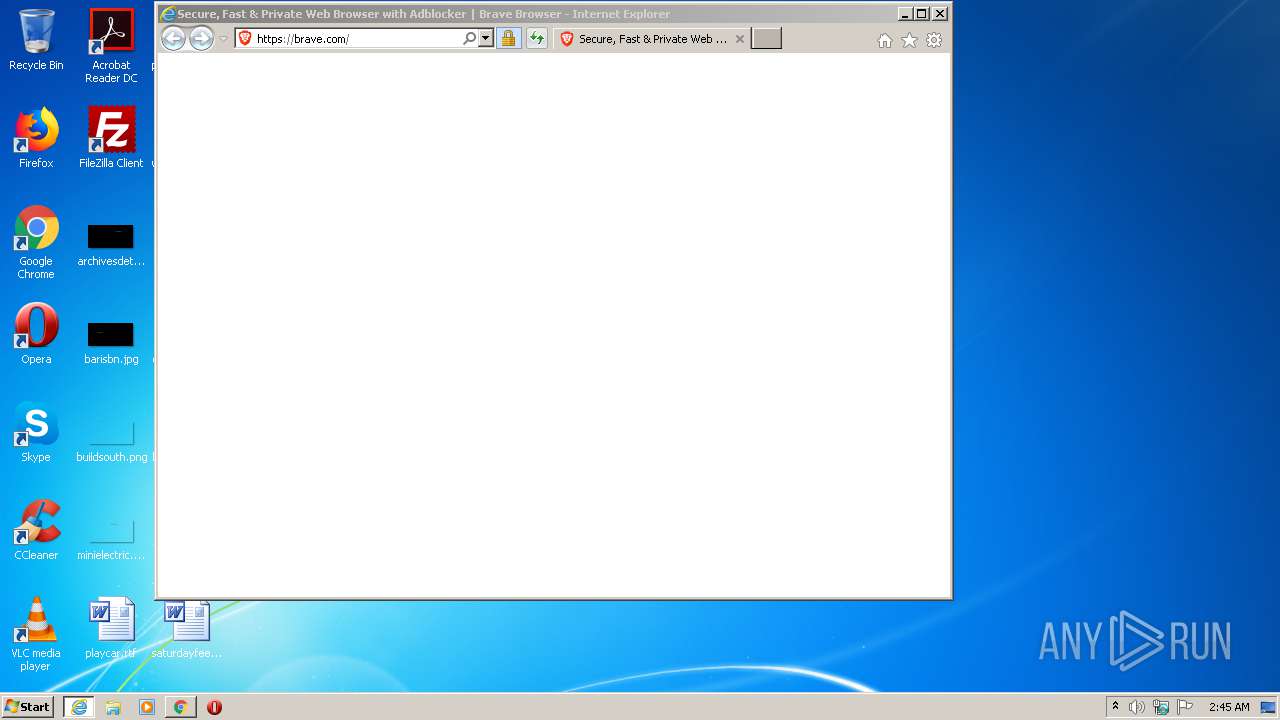The image size is (1280, 720).
Task: Open Windows Explorer folder from taskbar
Action: pyautogui.click(x=113, y=707)
